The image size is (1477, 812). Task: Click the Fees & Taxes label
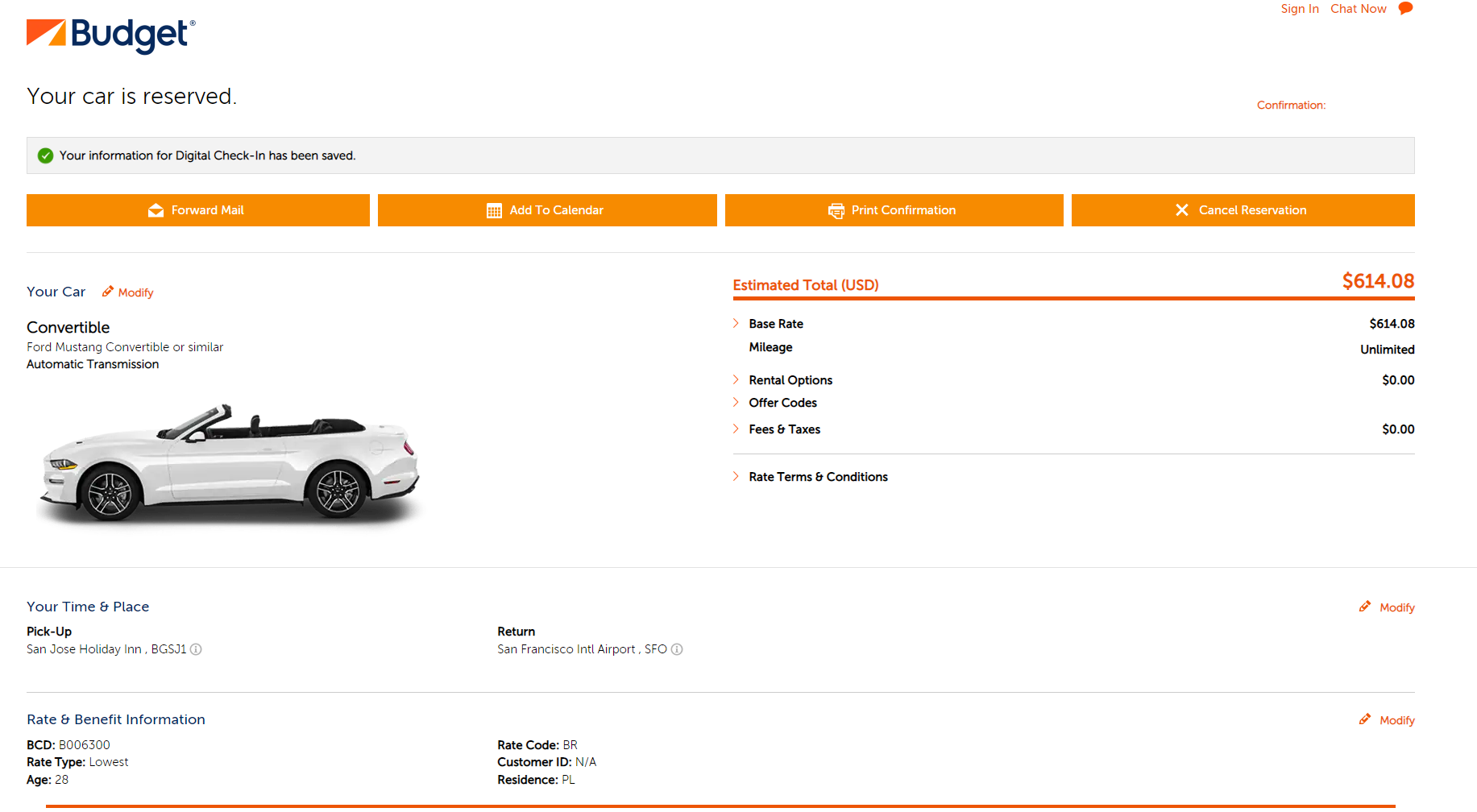(x=784, y=429)
